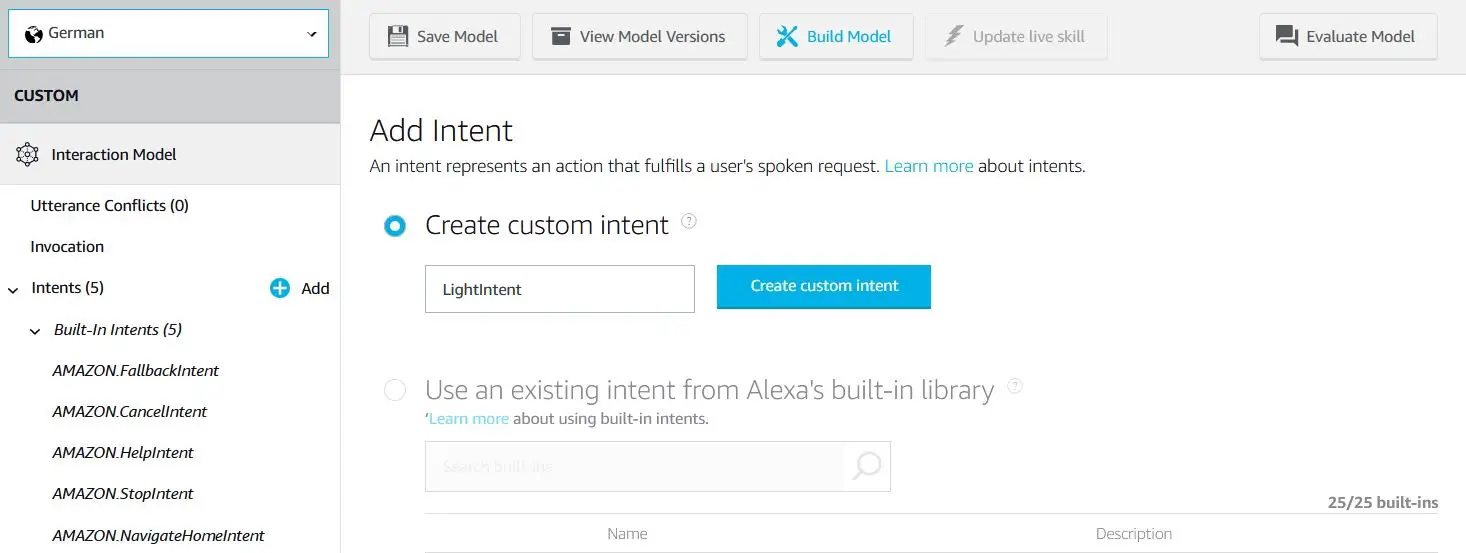Screen dimensions: 1466x553
Task: Open the Utterance Conflicts (0) item
Action: 110,205
